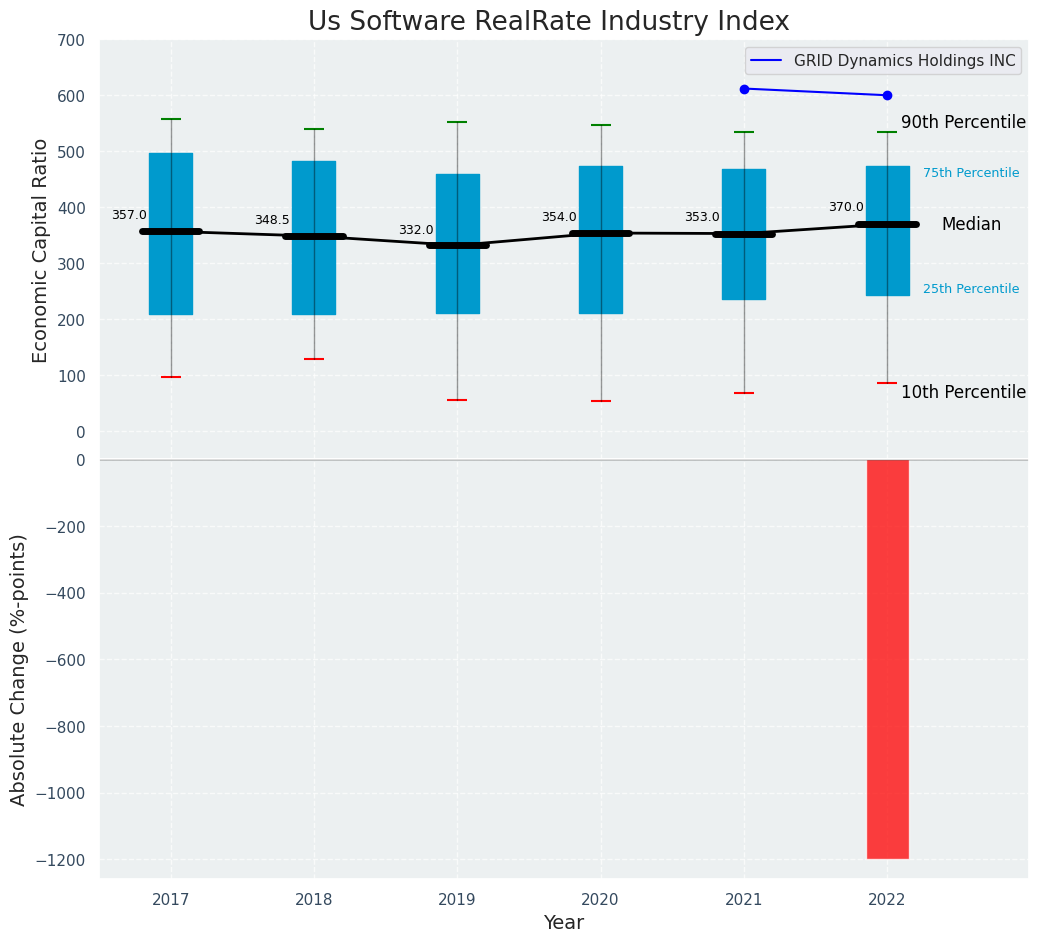Click the 2018 x-axis year label
Viewport: 1039px width, 942px height.
pos(314,900)
